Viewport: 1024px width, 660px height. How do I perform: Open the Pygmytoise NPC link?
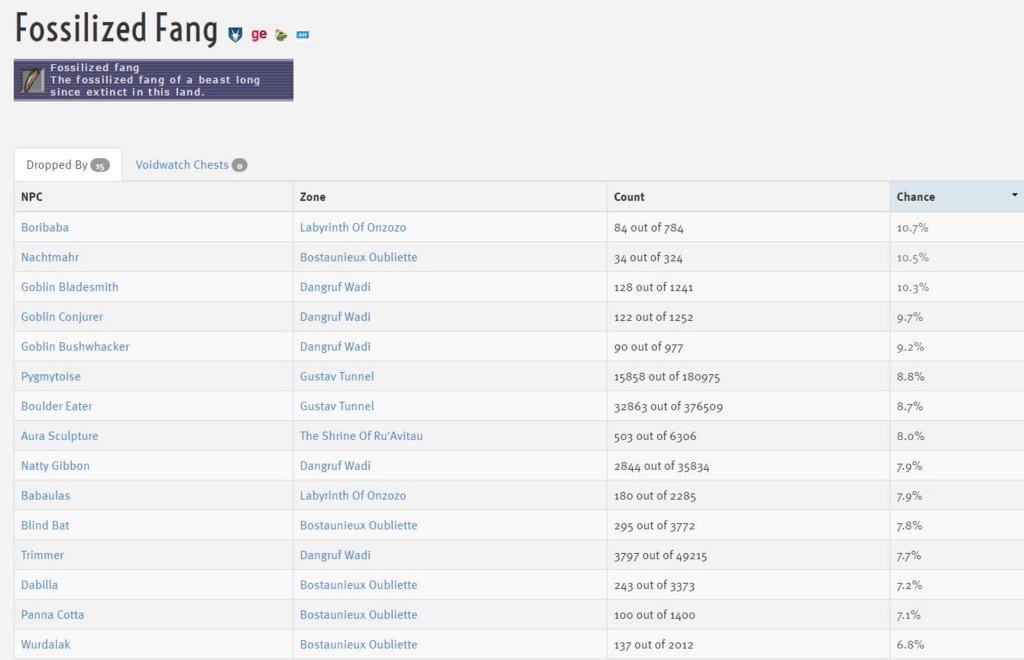click(50, 376)
